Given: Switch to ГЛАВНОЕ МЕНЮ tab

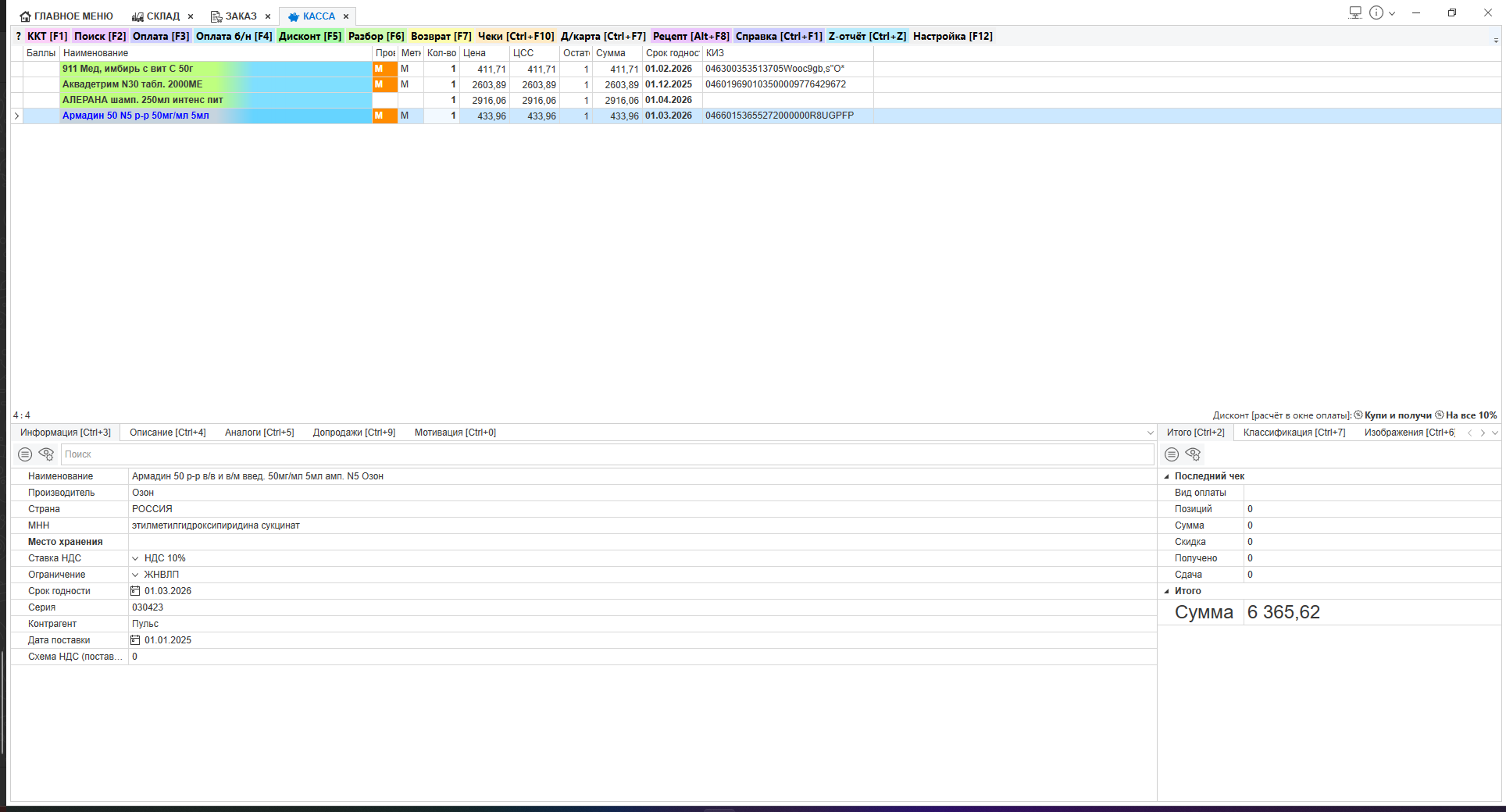Looking at the screenshot, I should click(x=66, y=16).
